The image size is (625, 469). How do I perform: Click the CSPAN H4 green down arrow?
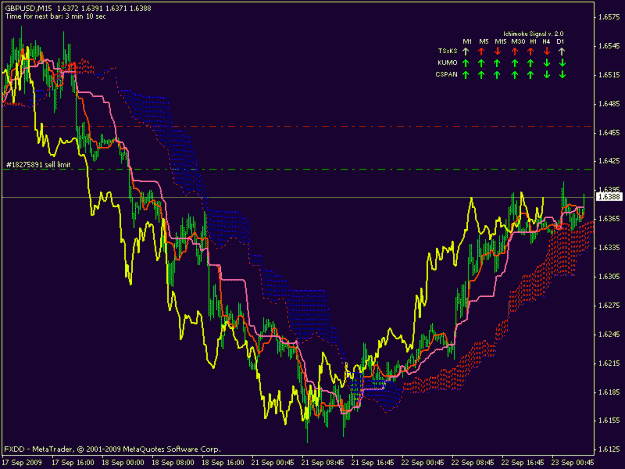point(547,75)
